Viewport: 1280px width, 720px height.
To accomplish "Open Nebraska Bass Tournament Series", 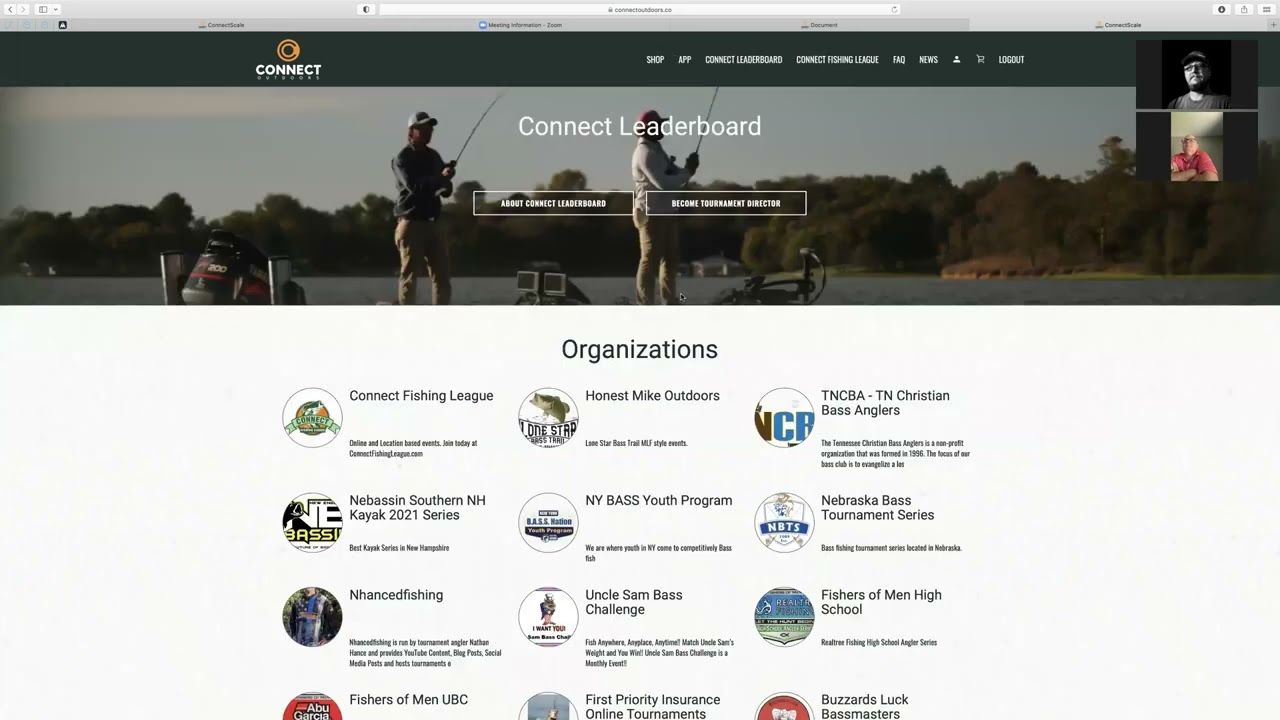I will tap(877, 508).
